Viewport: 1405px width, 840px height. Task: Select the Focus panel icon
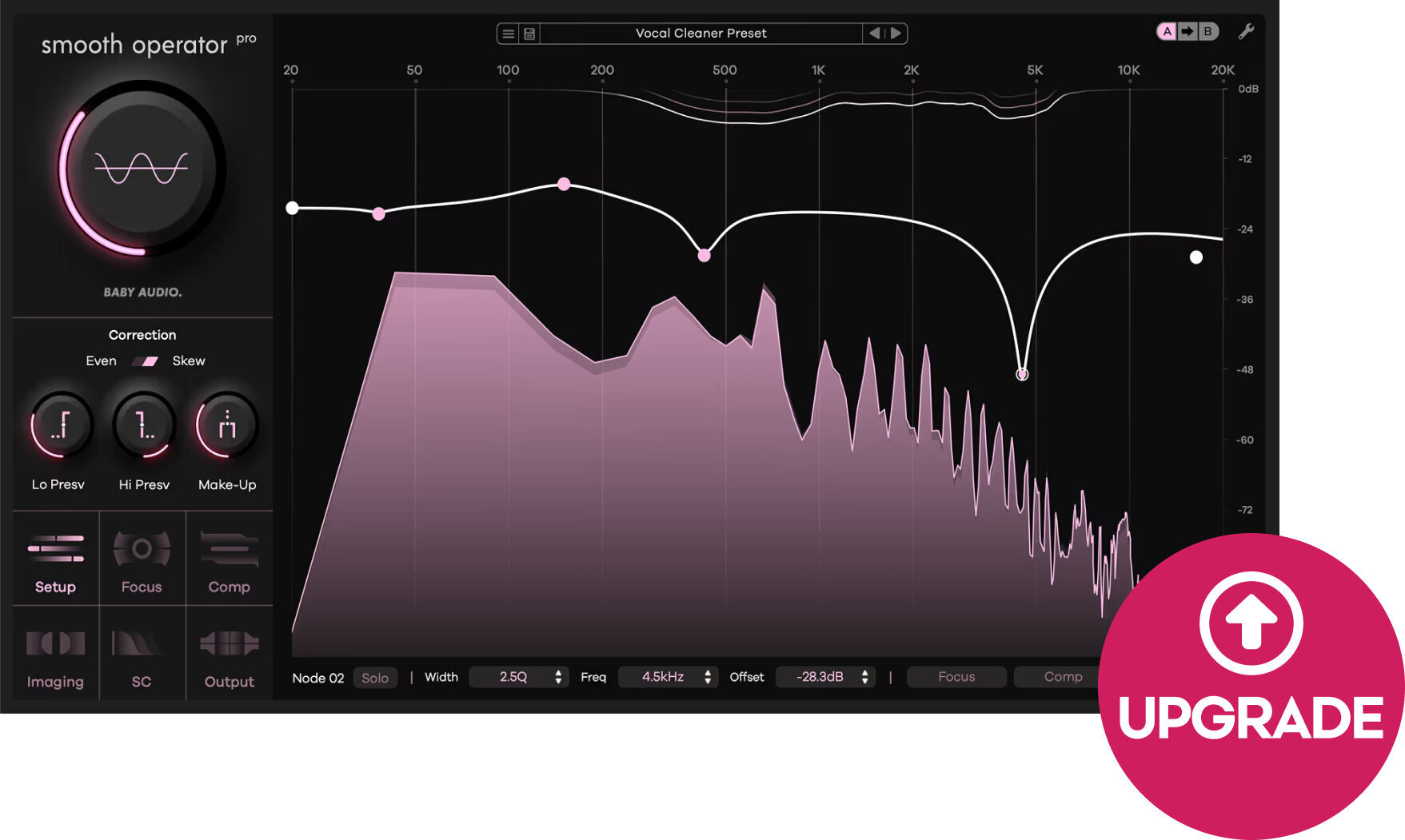(x=142, y=551)
